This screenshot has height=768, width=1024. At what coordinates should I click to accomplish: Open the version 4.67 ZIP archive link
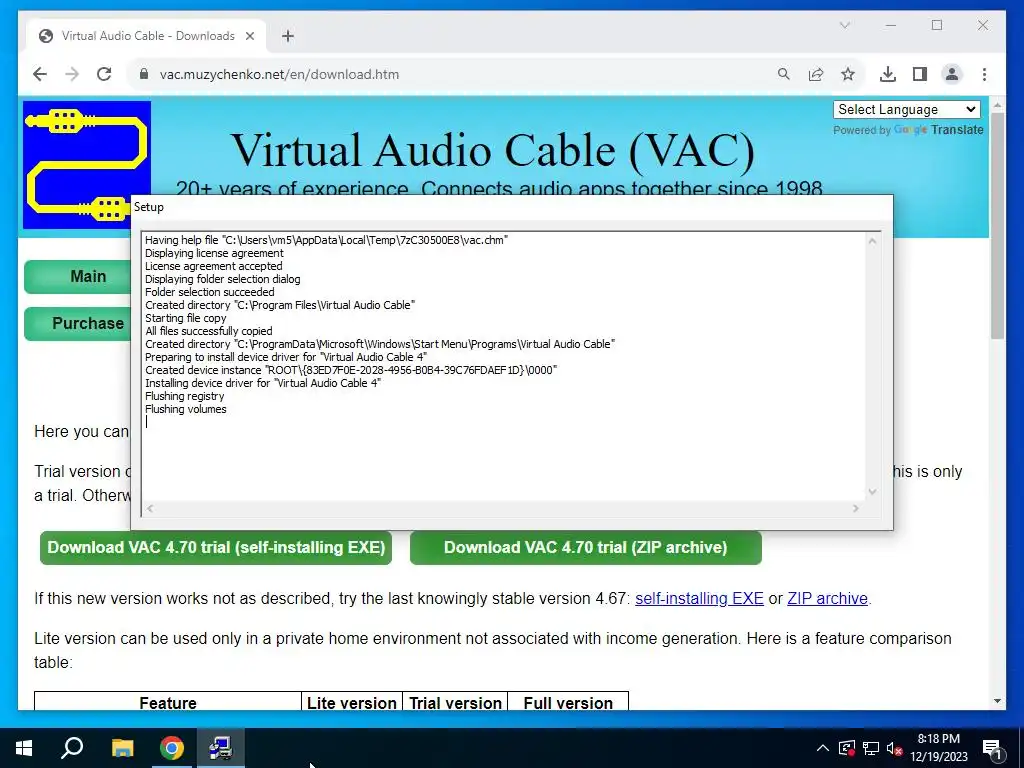(827, 598)
